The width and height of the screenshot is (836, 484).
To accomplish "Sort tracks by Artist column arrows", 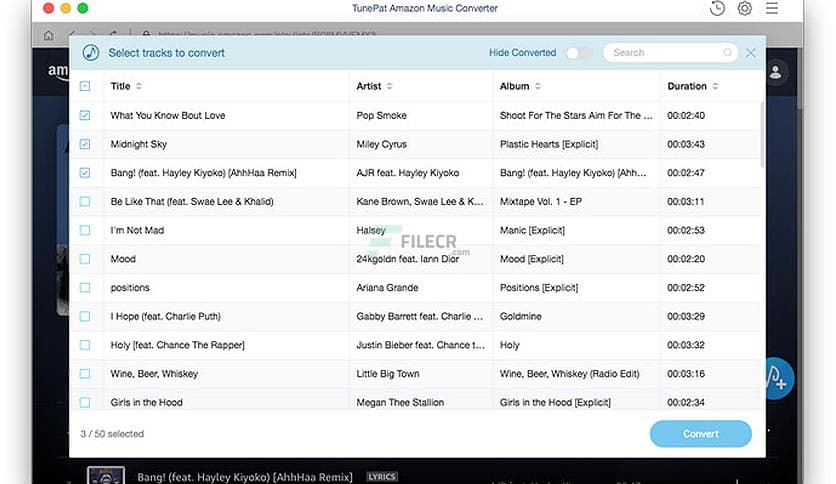I will [389, 86].
